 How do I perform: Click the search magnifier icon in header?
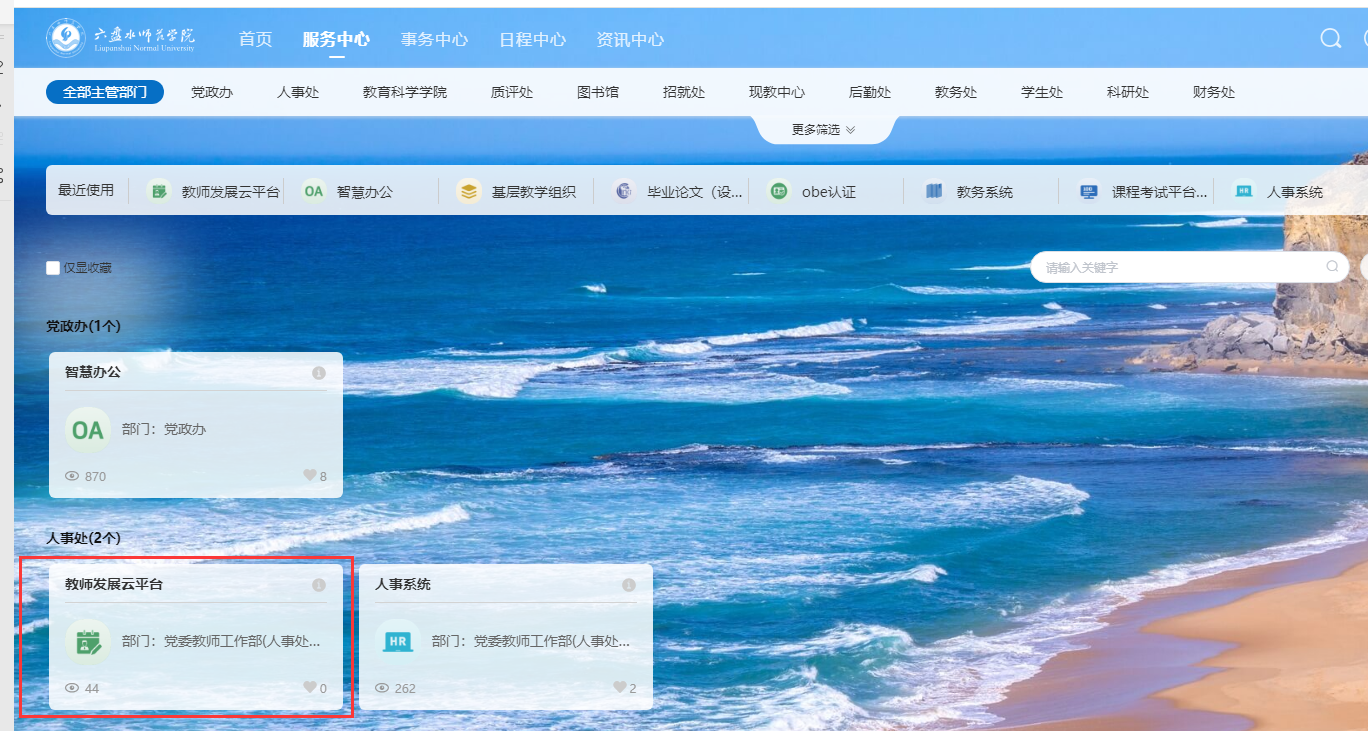[1330, 39]
